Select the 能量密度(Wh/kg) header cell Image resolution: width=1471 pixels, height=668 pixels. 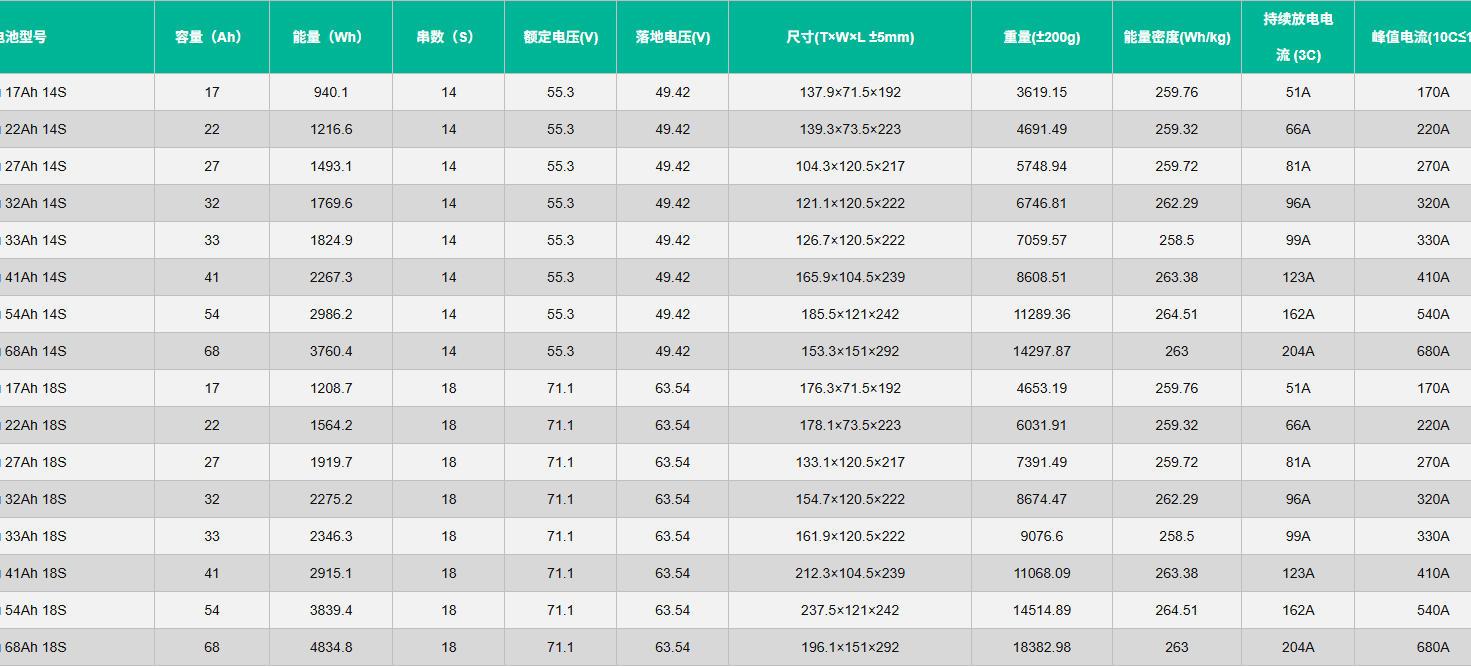coord(1176,37)
